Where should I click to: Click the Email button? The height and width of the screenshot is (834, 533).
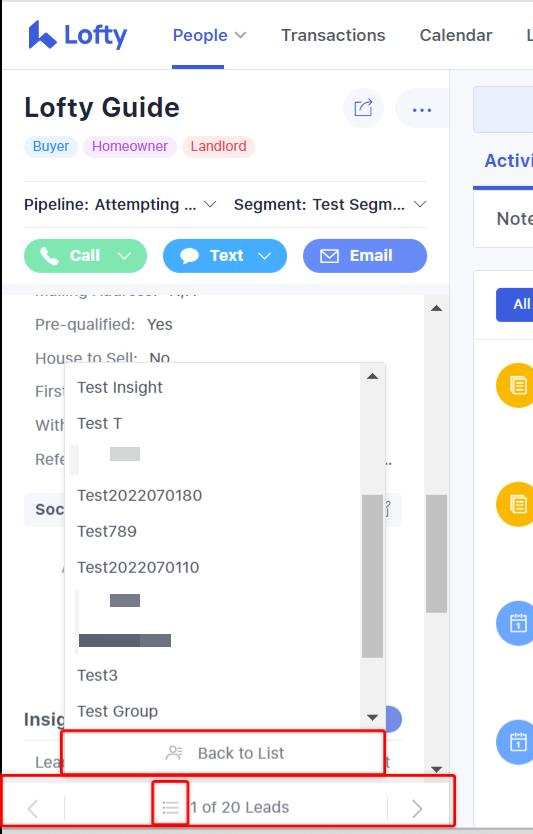[365, 256]
